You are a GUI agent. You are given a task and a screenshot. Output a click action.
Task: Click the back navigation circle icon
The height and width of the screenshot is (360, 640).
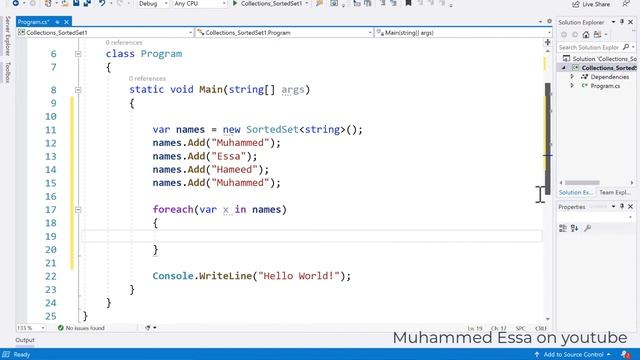15,3
